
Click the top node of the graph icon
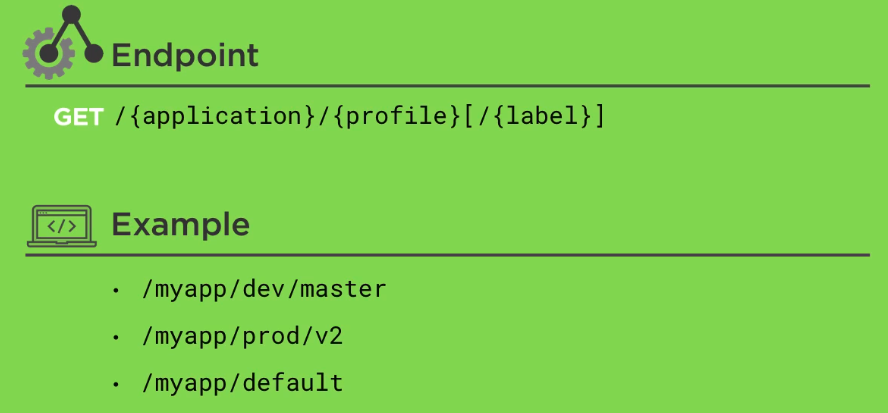pos(71,15)
